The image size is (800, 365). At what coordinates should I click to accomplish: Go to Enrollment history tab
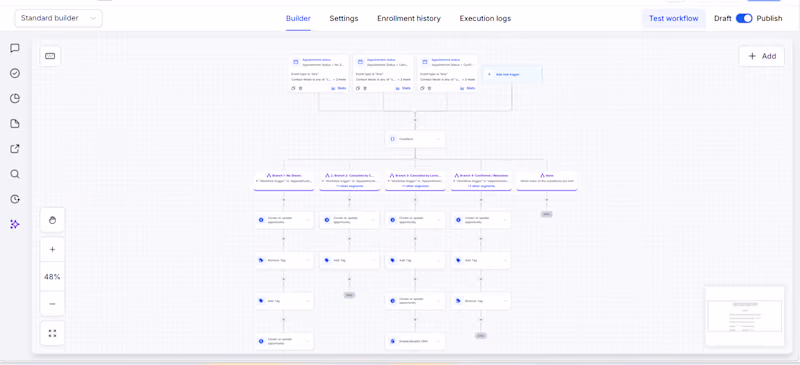tap(409, 18)
